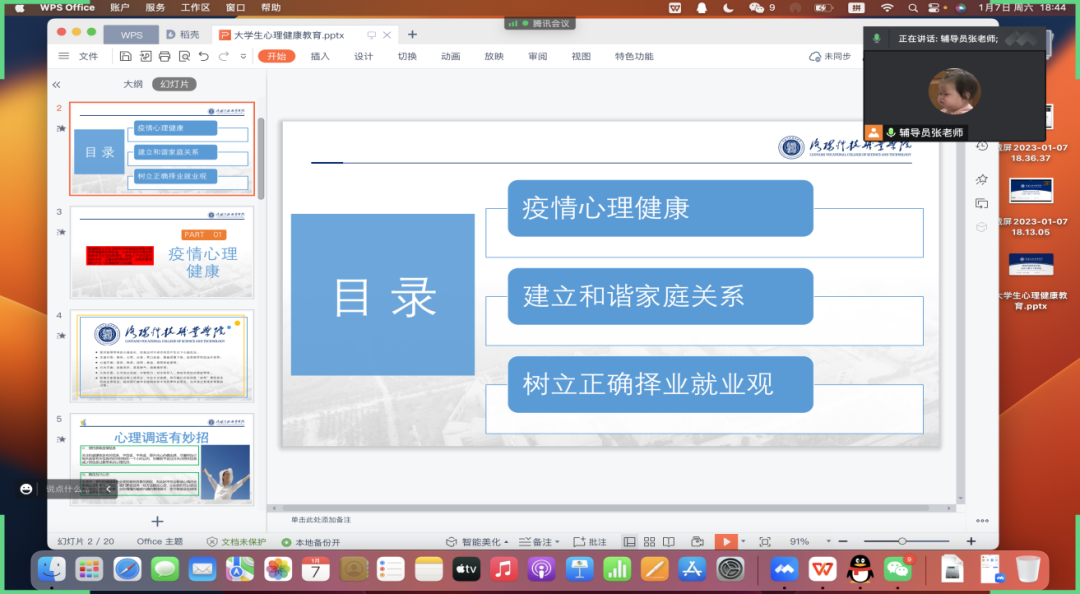This screenshot has height=594, width=1080.
Task: Switch panel to 大纲 outline view
Action: pos(133,84)
